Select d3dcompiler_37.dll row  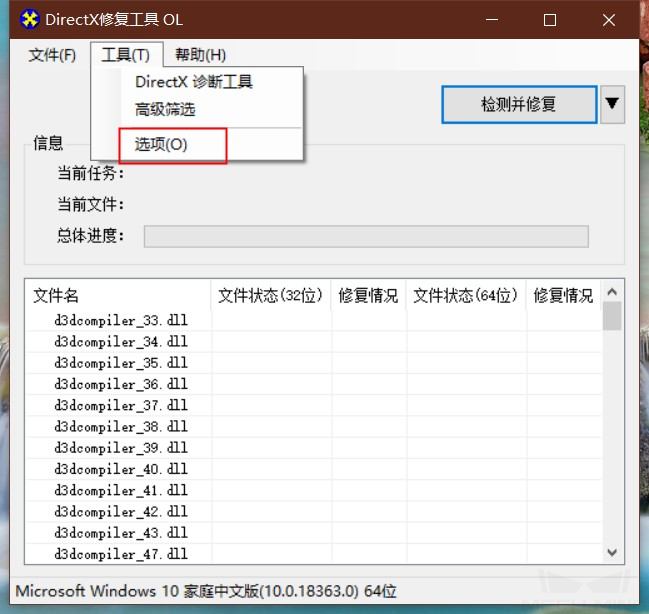tap(313, 405)
